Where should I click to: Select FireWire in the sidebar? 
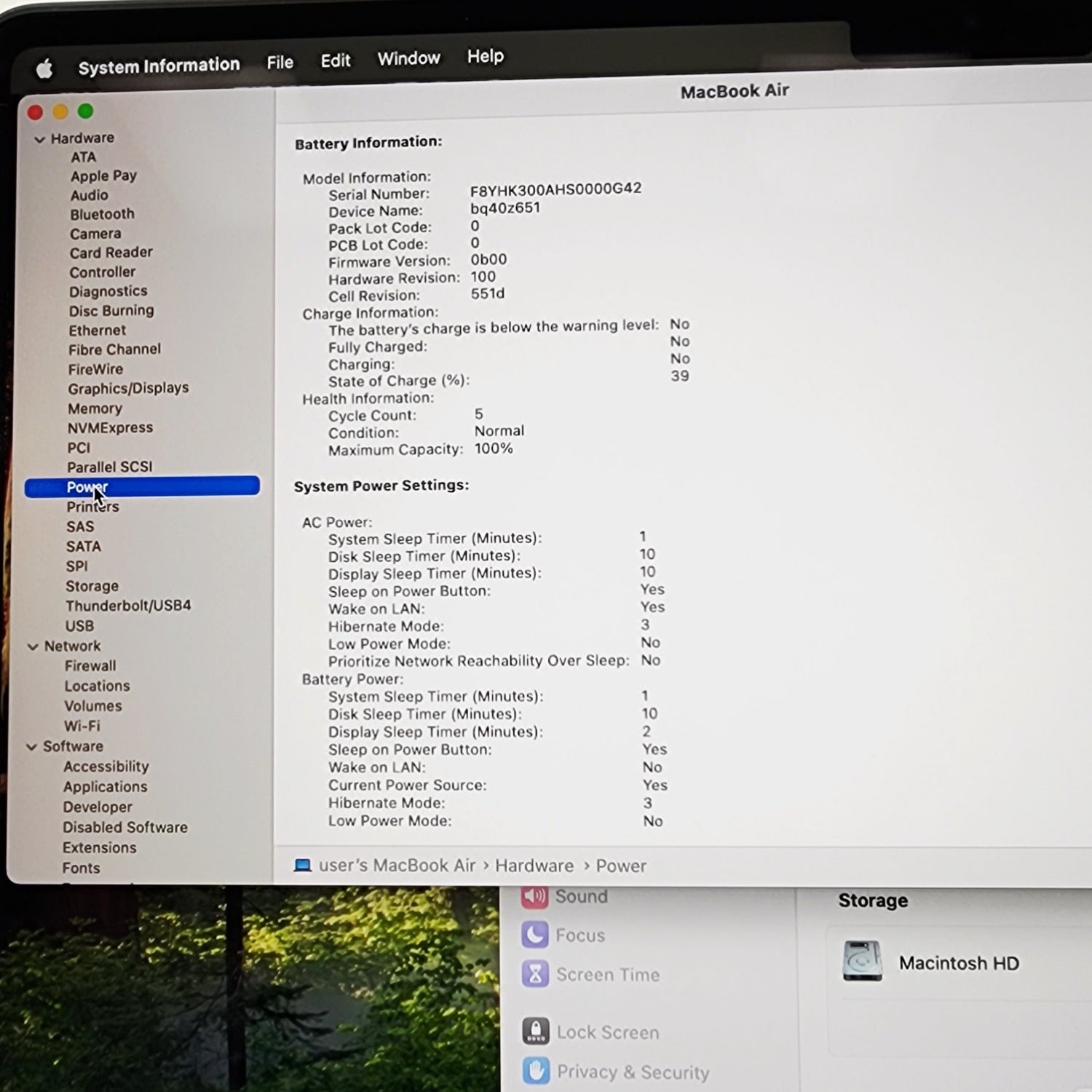95,369
